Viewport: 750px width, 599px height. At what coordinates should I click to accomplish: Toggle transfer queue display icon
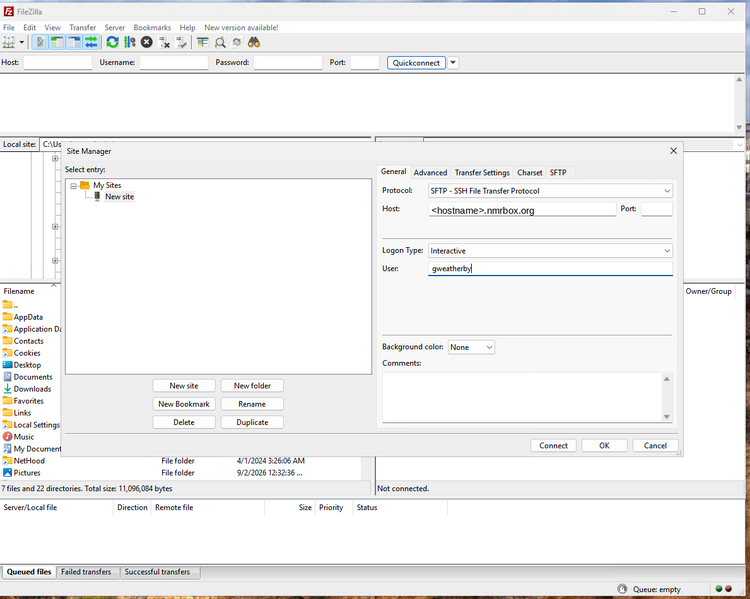coord(91,43)
